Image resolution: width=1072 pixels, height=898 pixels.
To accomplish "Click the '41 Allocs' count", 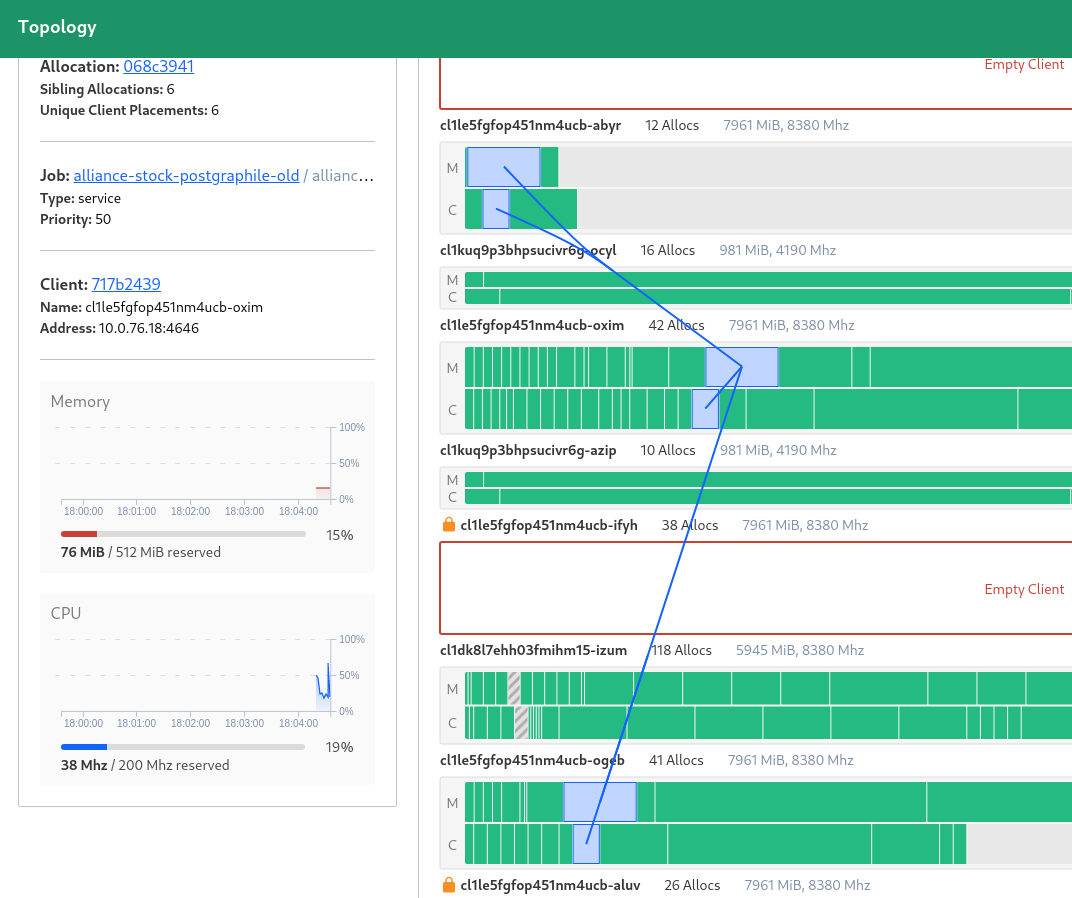I will (x=676, y=761).
